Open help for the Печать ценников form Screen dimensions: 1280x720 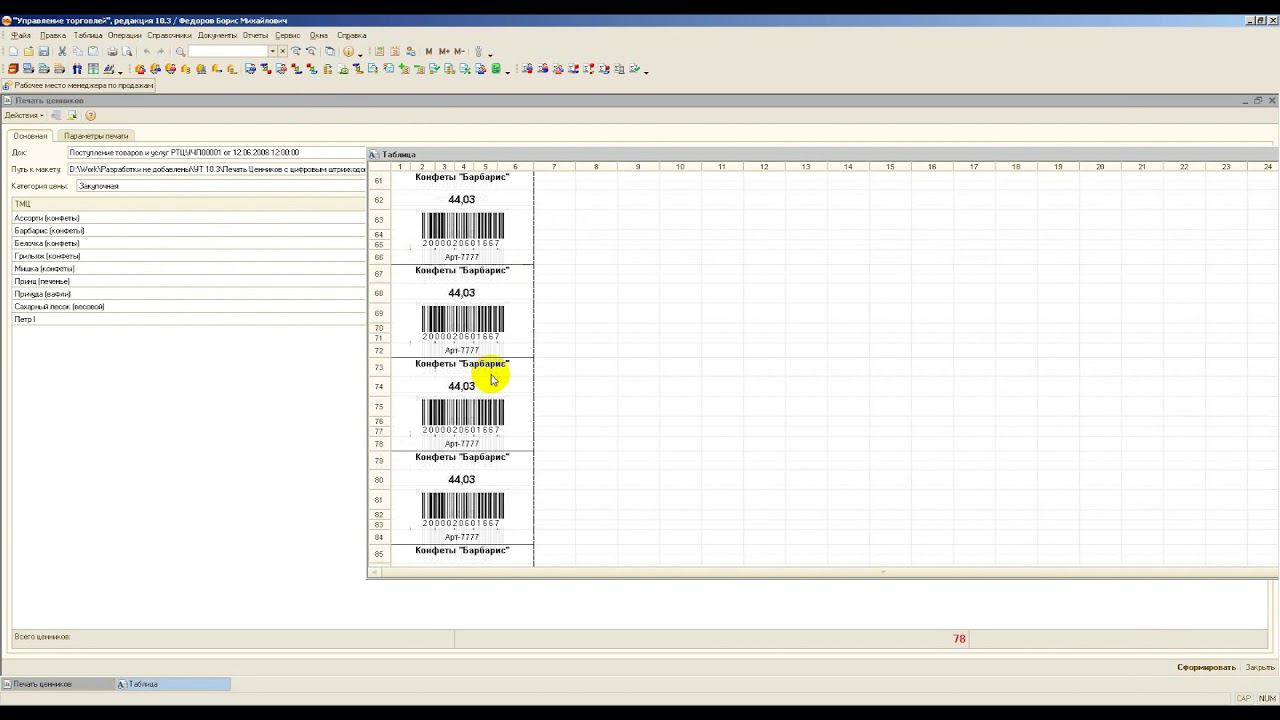[90, 116]
